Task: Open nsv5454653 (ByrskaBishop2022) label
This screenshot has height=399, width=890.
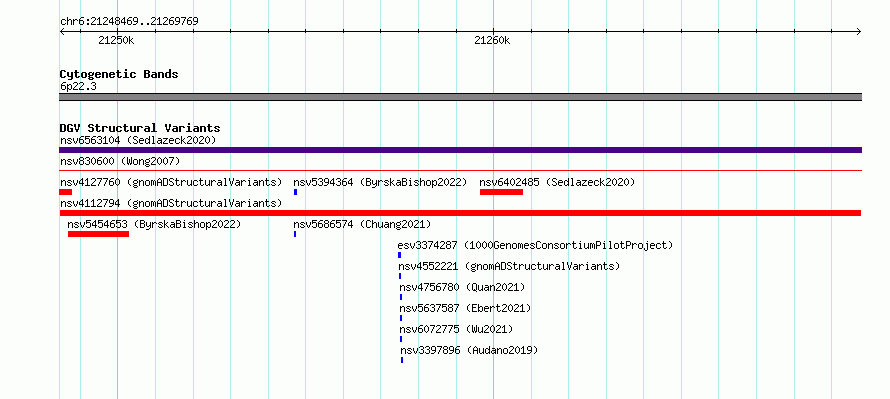Action: pos(154,224)
